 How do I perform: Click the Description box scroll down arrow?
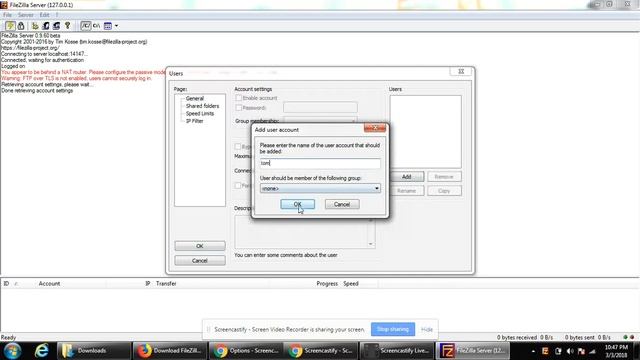(371, 244)
